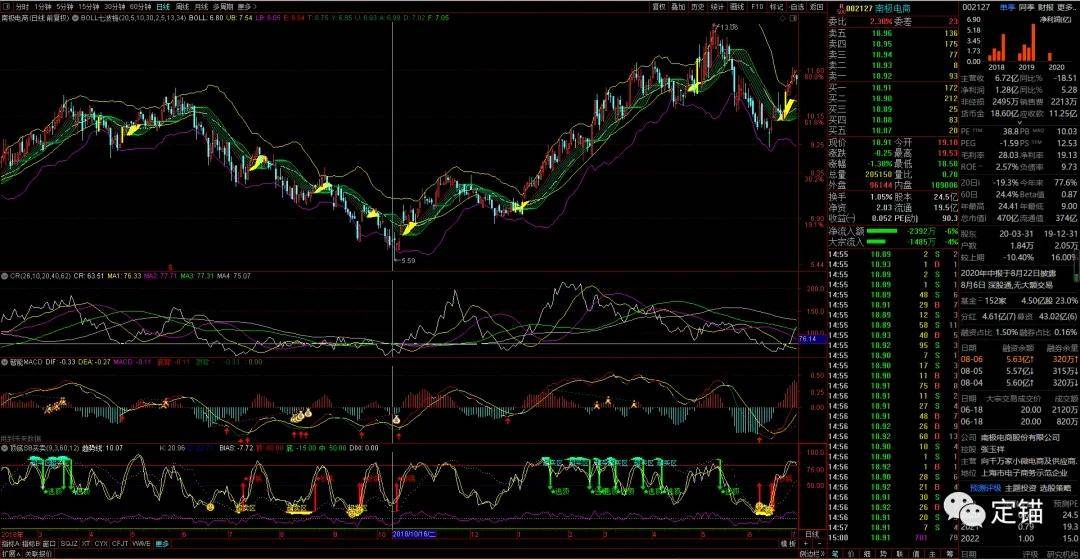Click the 日线 period label at chart bottom-right
The width and height of the screenshot is (1080, 560).
coord(813,534)
